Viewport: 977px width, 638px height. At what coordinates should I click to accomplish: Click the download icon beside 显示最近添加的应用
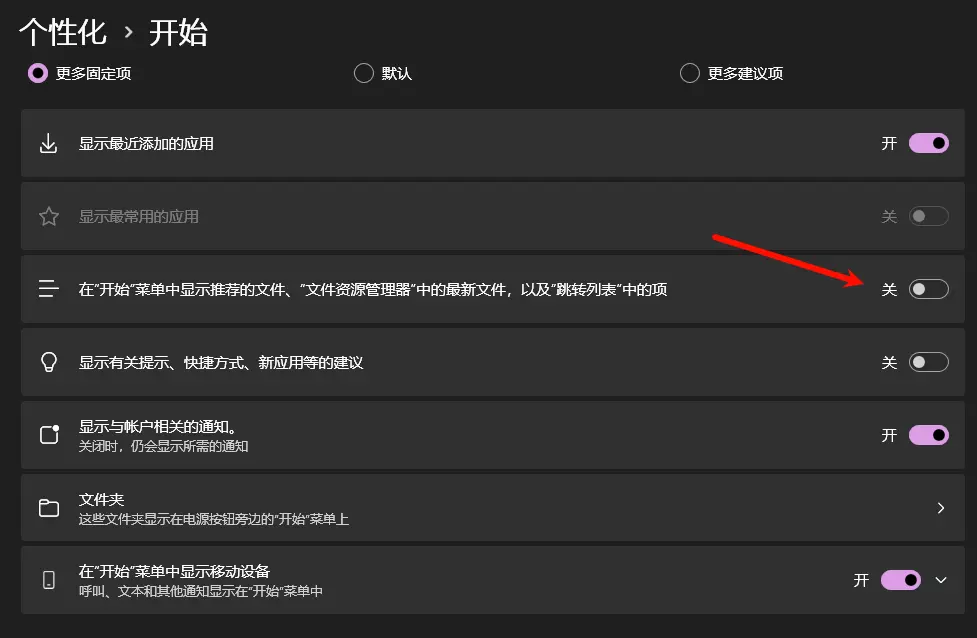pyautogui.click(x=48, y=143)
